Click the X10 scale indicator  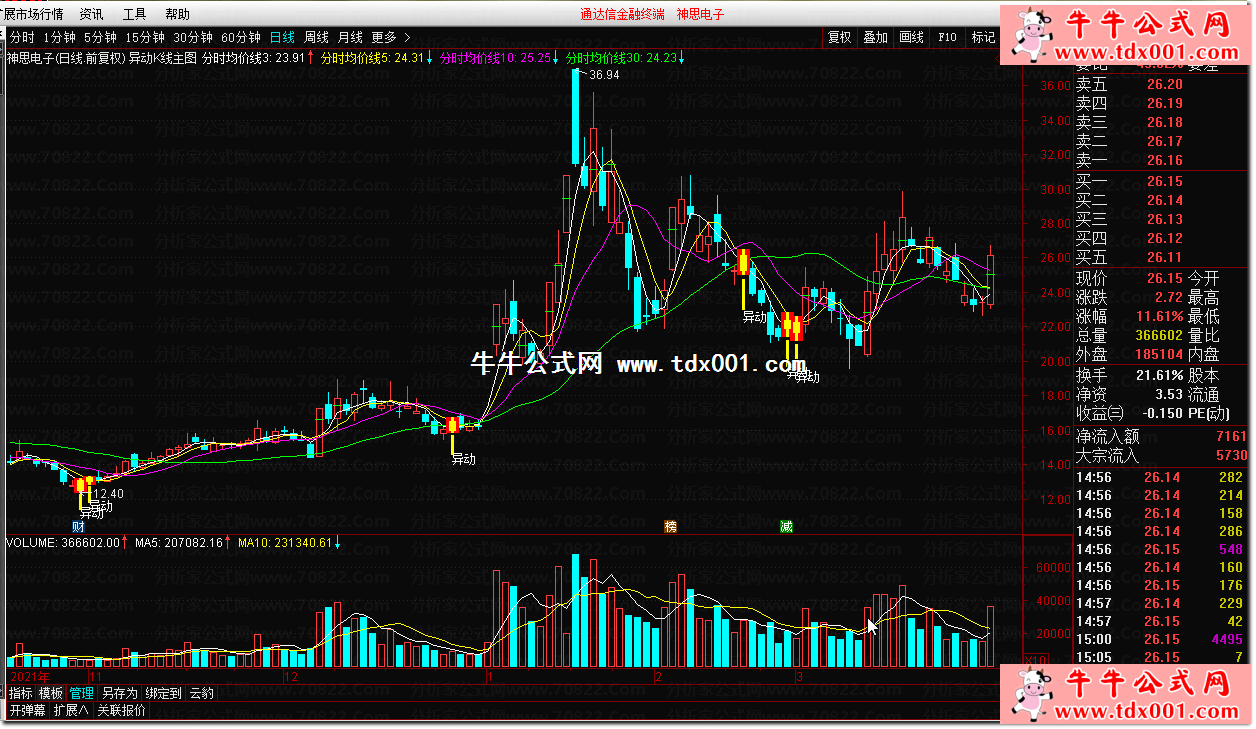pyautogui.click(x=1037, y=659)
